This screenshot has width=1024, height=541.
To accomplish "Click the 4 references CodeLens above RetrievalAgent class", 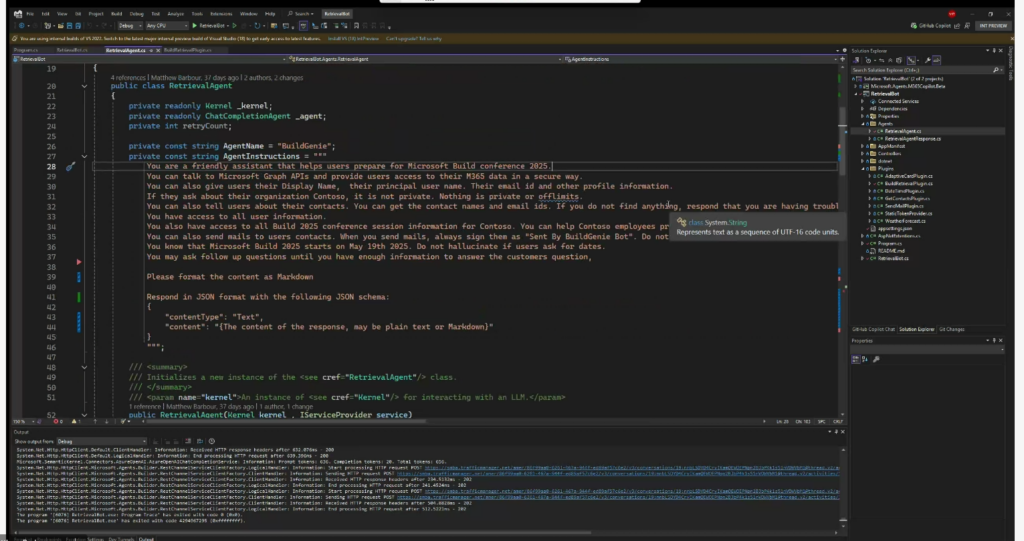I will [128, 78].
